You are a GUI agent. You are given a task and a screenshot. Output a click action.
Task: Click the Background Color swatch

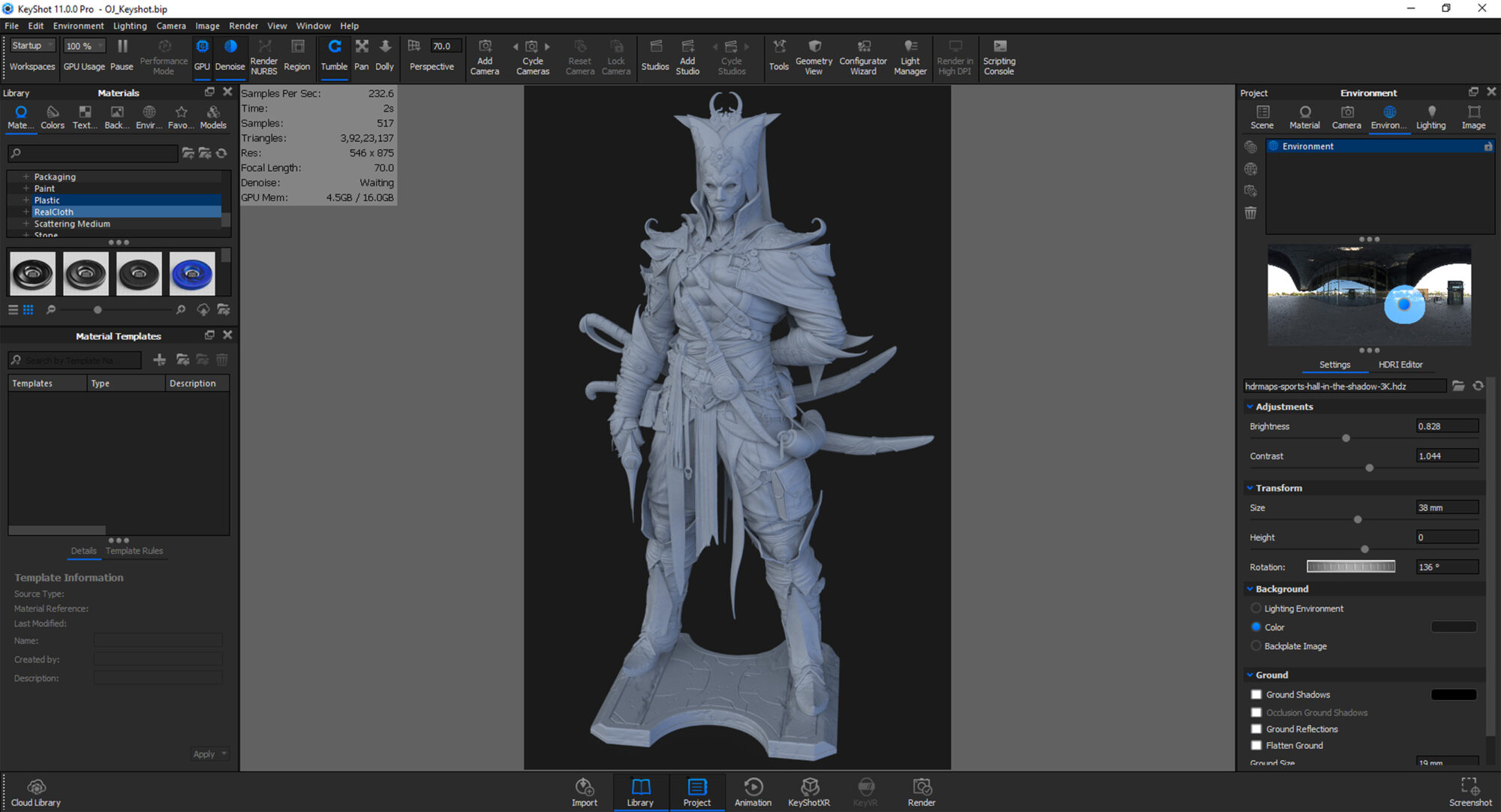click(x=1454, y=627)
